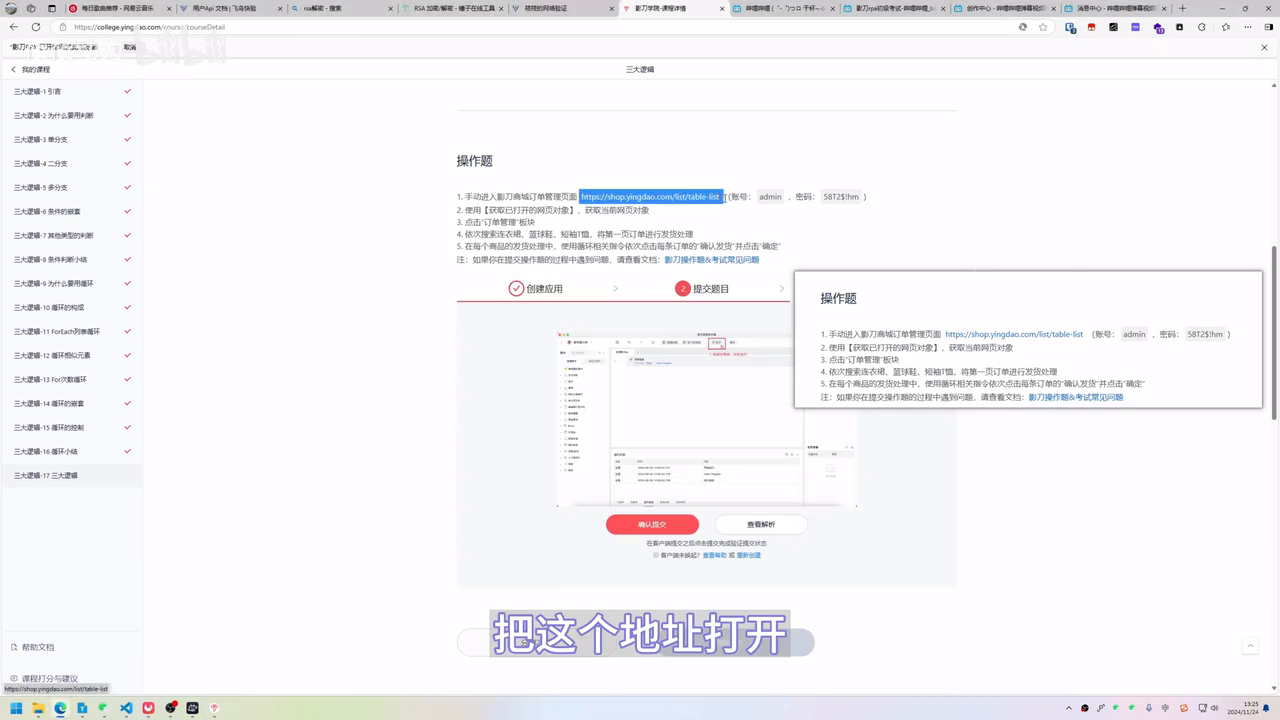Open Visual Studio Code from the taskbar
Viewport: 1280px width, 720px height.
coord(126,708)
